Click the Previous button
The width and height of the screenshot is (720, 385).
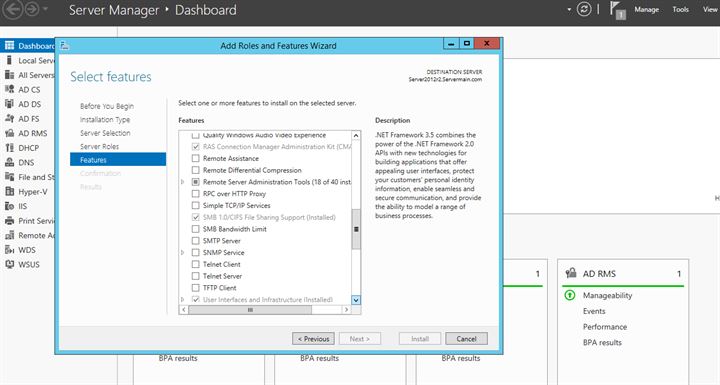coord(313,339)
